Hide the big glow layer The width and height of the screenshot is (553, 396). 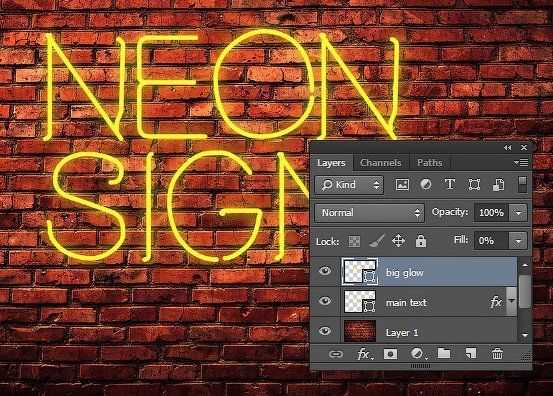click(x=325, y=271)
